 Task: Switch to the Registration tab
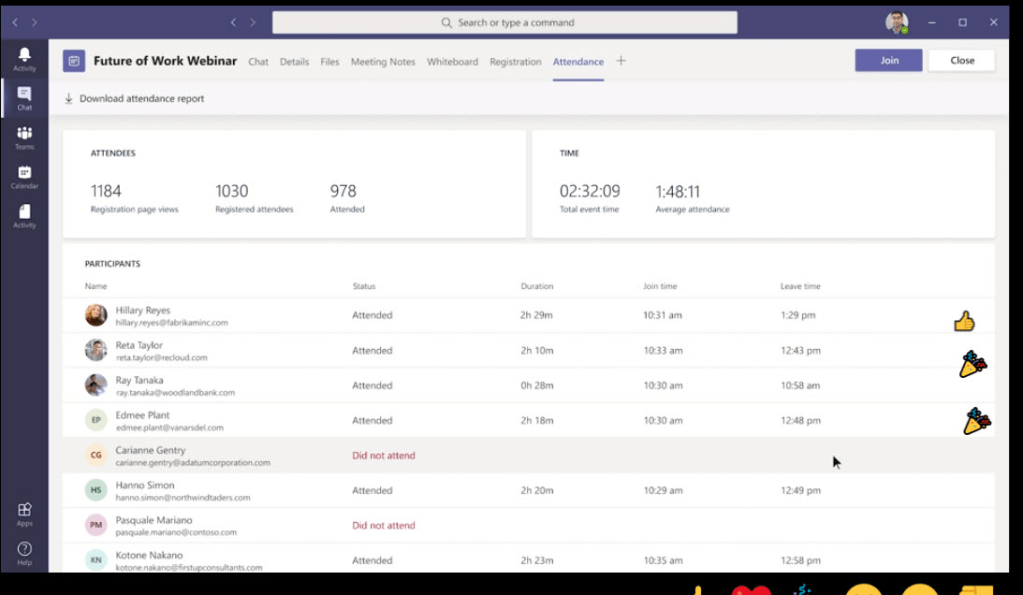coord(515,62)
